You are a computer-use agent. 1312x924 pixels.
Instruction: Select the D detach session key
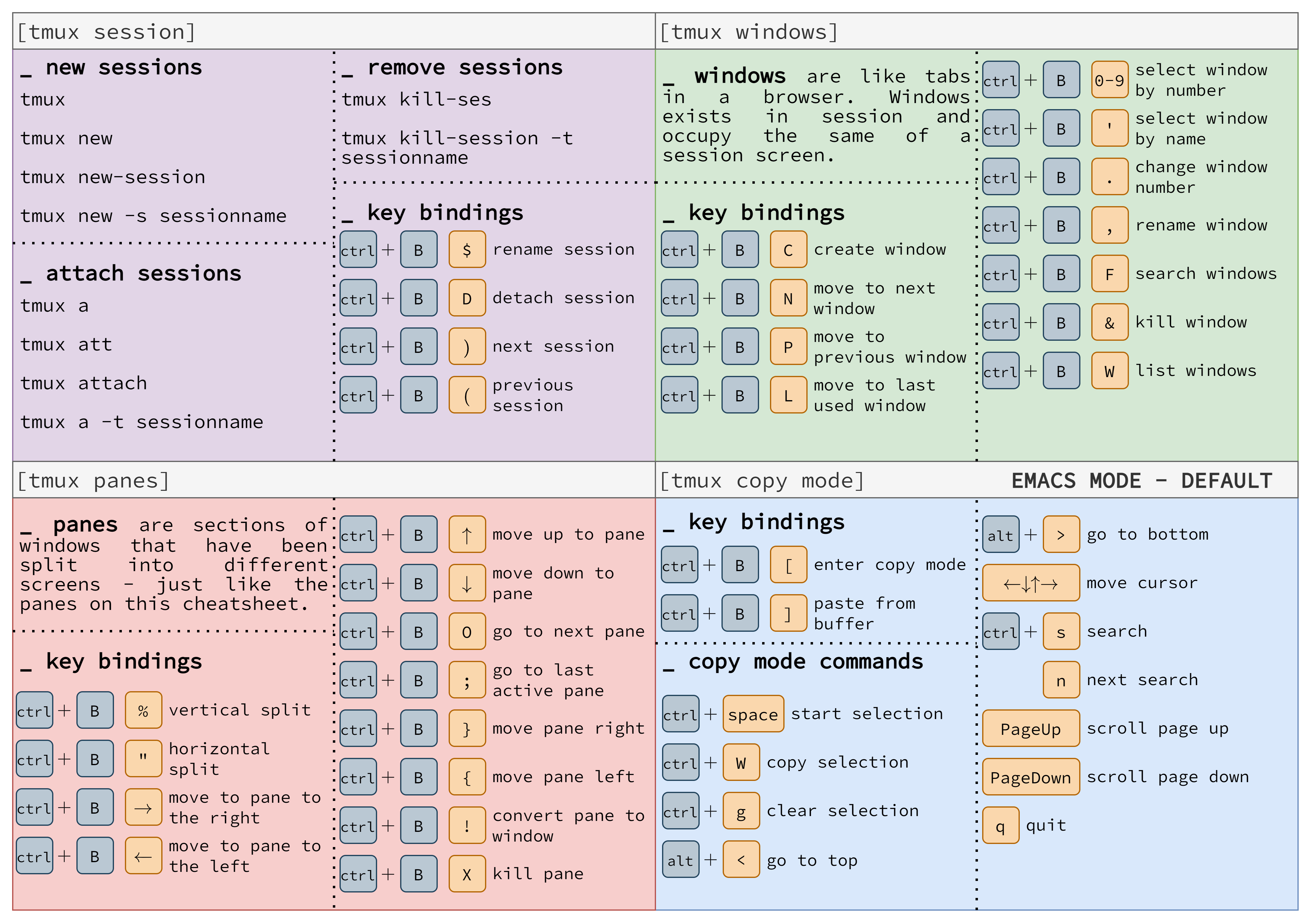(467, 298)
